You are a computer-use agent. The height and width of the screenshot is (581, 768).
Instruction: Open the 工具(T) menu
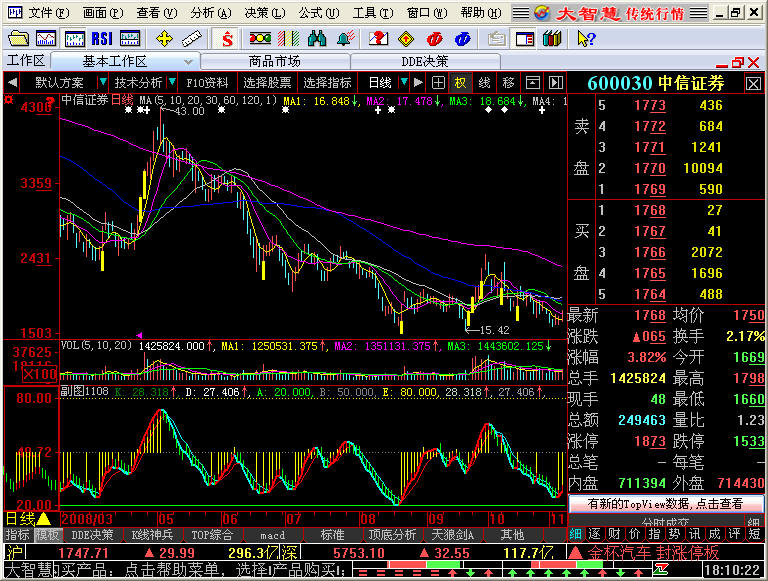point(372,13)
